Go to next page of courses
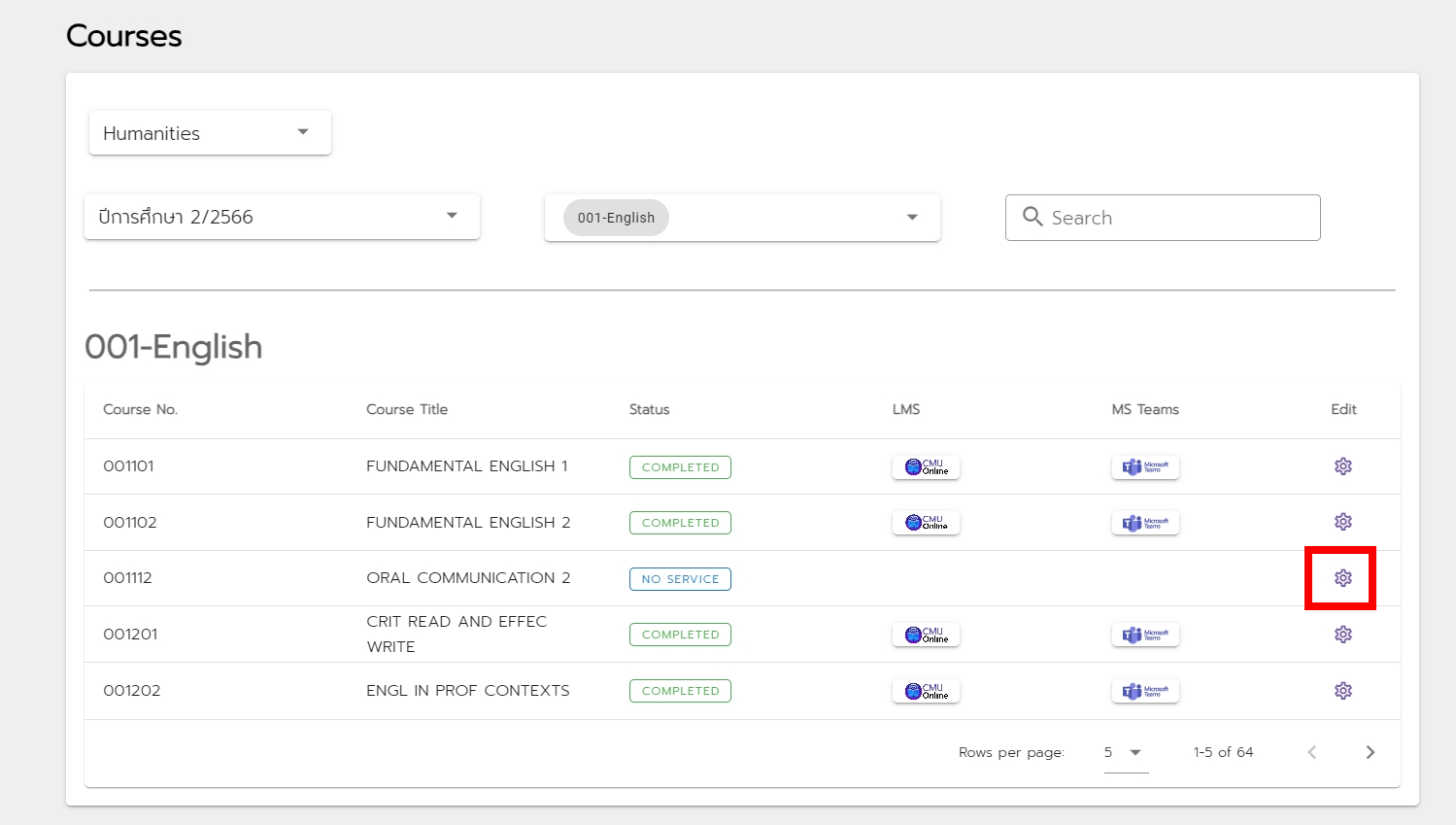This screenshot has height=825, width=1456. 1370,752
